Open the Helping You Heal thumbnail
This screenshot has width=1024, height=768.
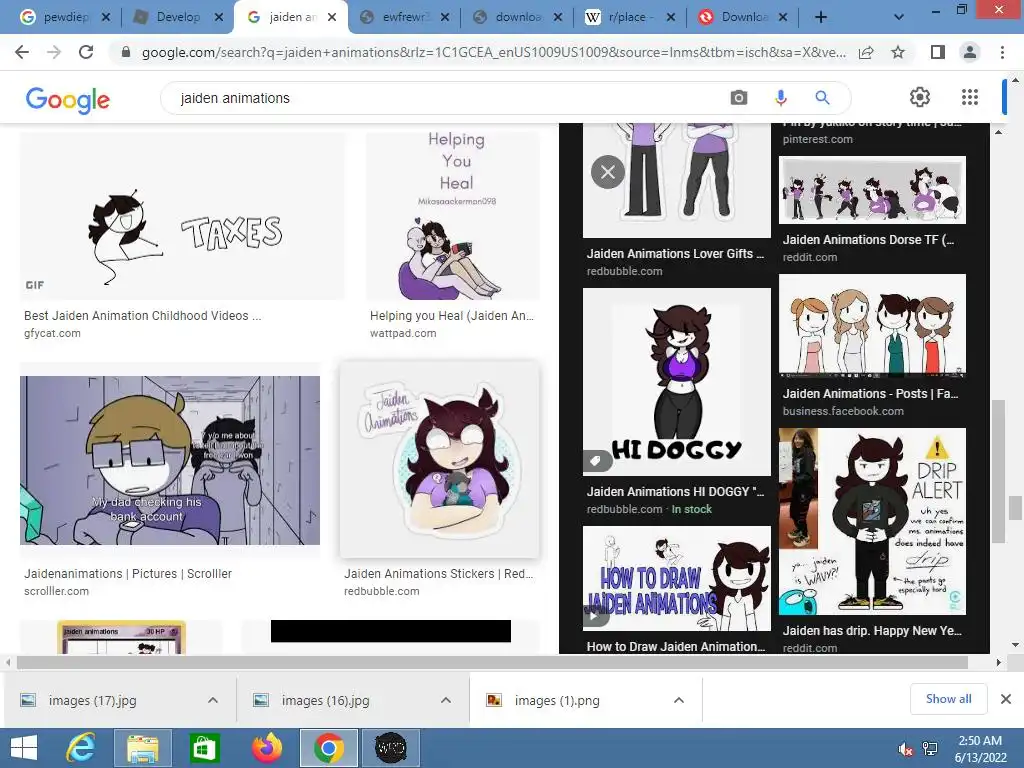pos(453,216)
